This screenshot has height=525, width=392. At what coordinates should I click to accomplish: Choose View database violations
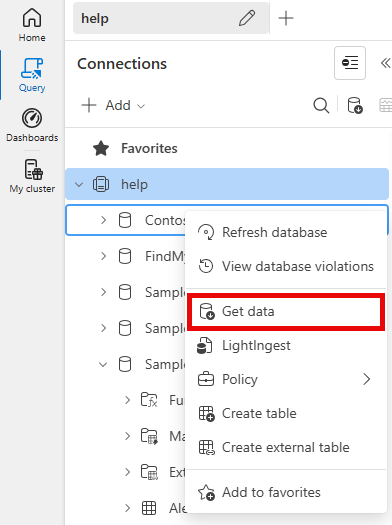pos(286,267)
